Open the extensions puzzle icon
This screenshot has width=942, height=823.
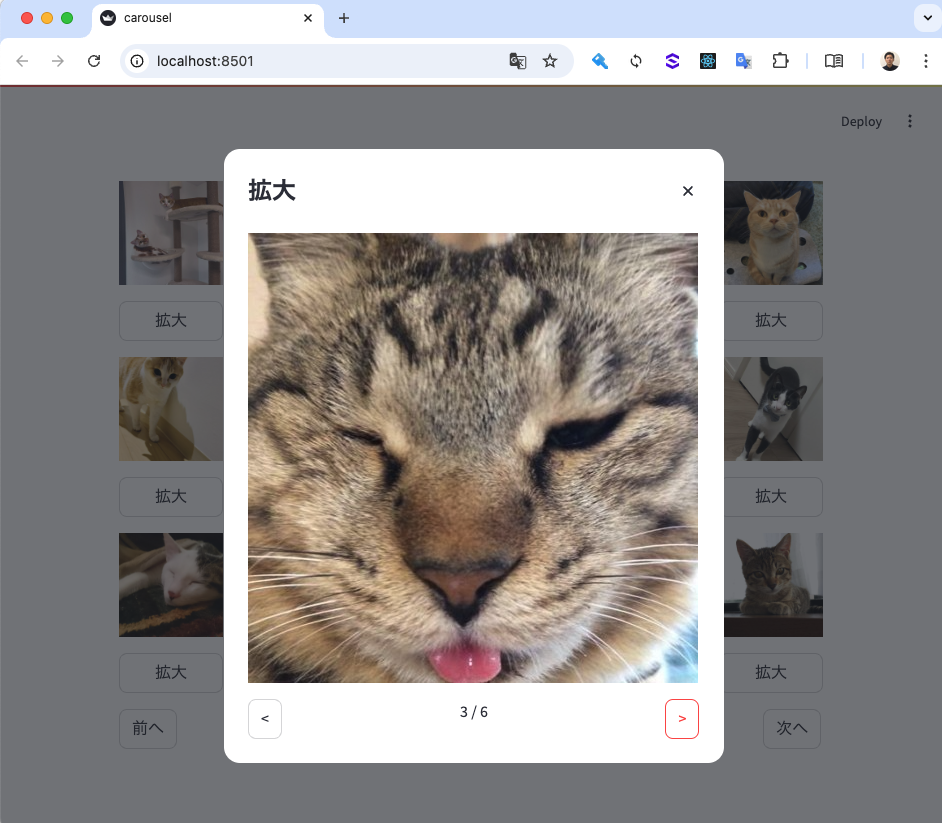(780, 61)
